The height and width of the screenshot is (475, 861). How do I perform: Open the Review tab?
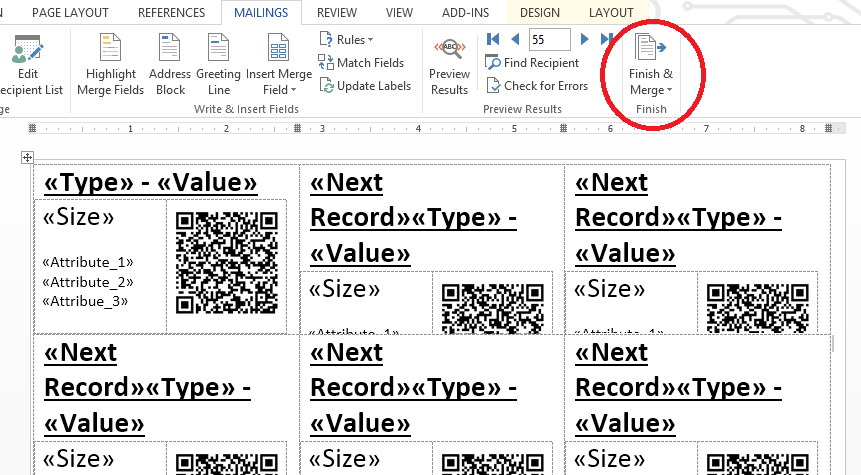[x=337, y=13]
